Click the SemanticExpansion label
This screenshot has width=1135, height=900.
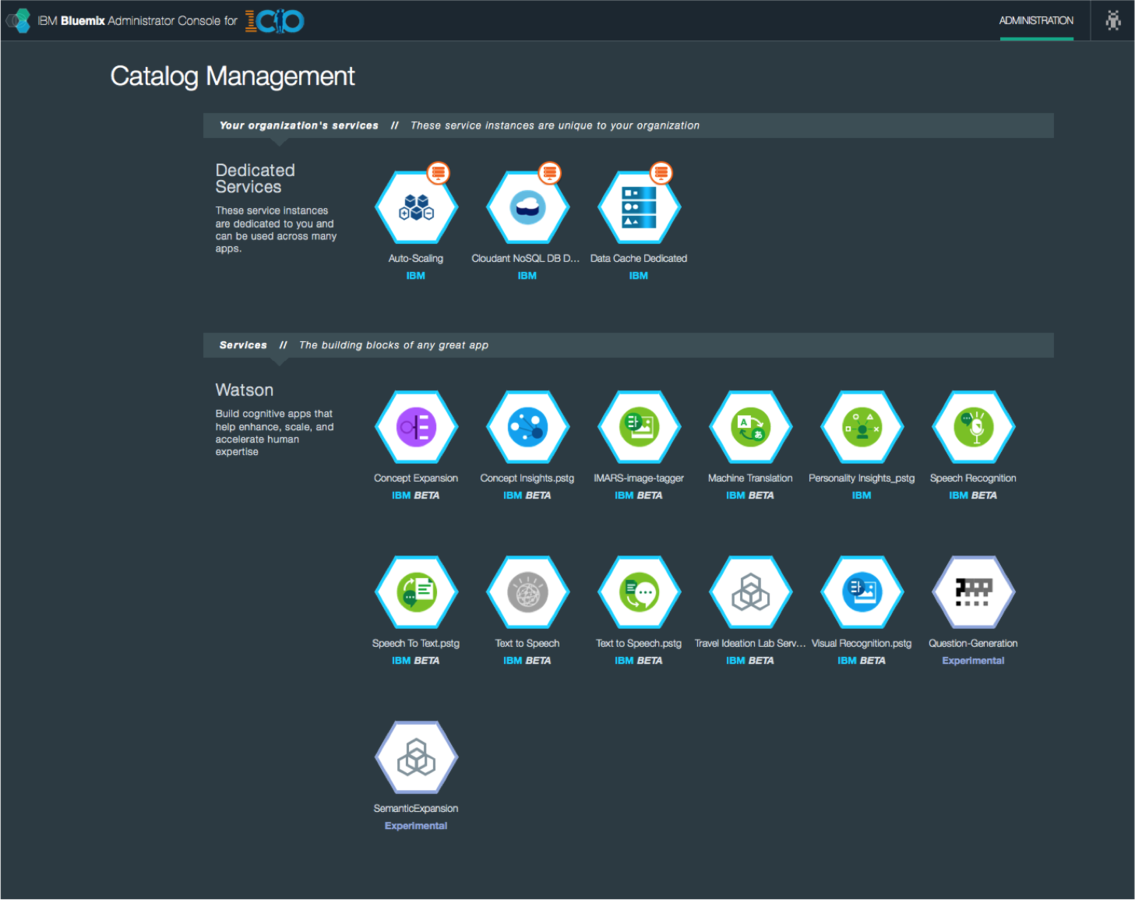(415, 808)
